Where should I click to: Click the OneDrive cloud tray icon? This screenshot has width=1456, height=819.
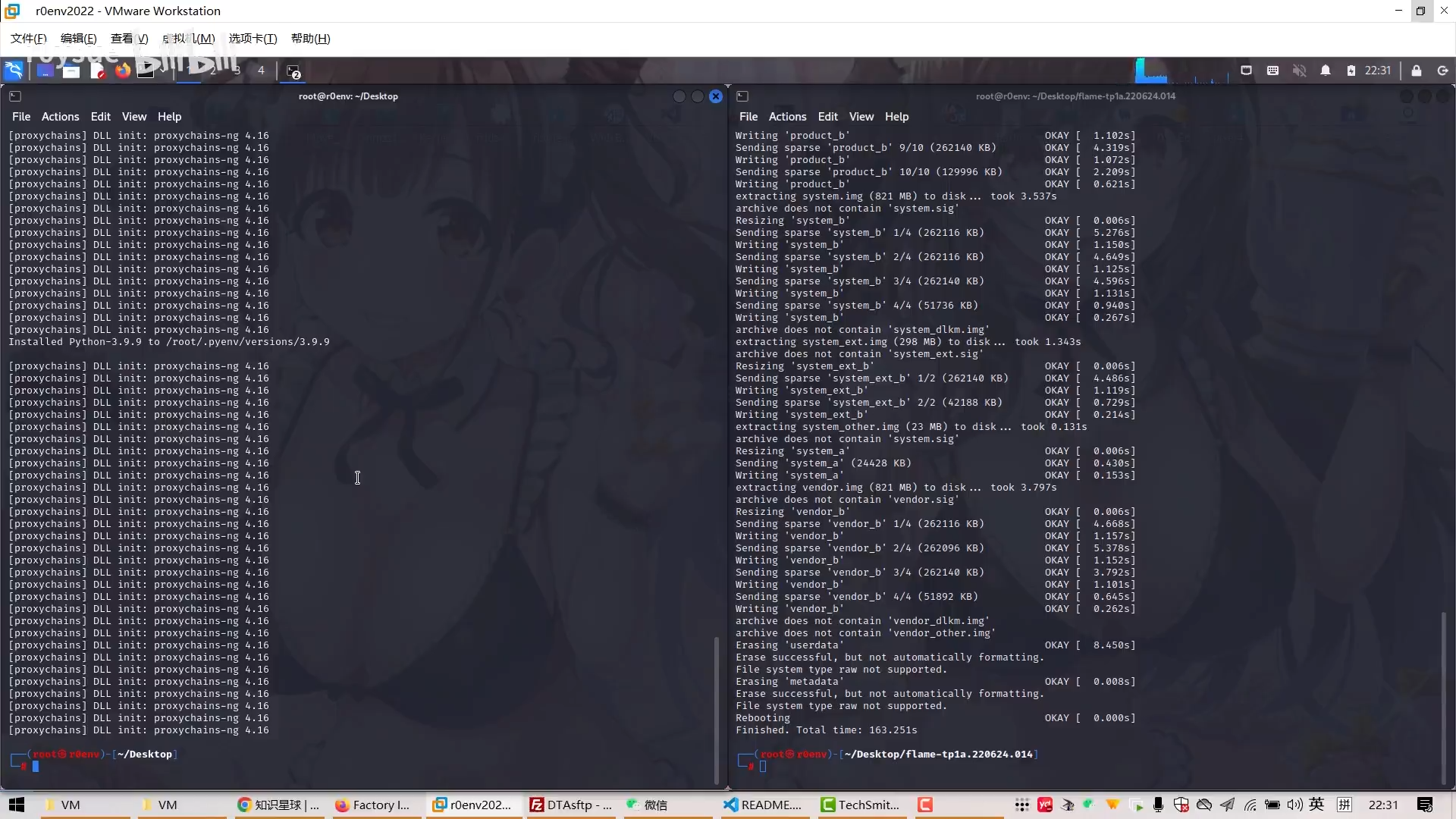pyautogui.click(x=1203, y=805)
